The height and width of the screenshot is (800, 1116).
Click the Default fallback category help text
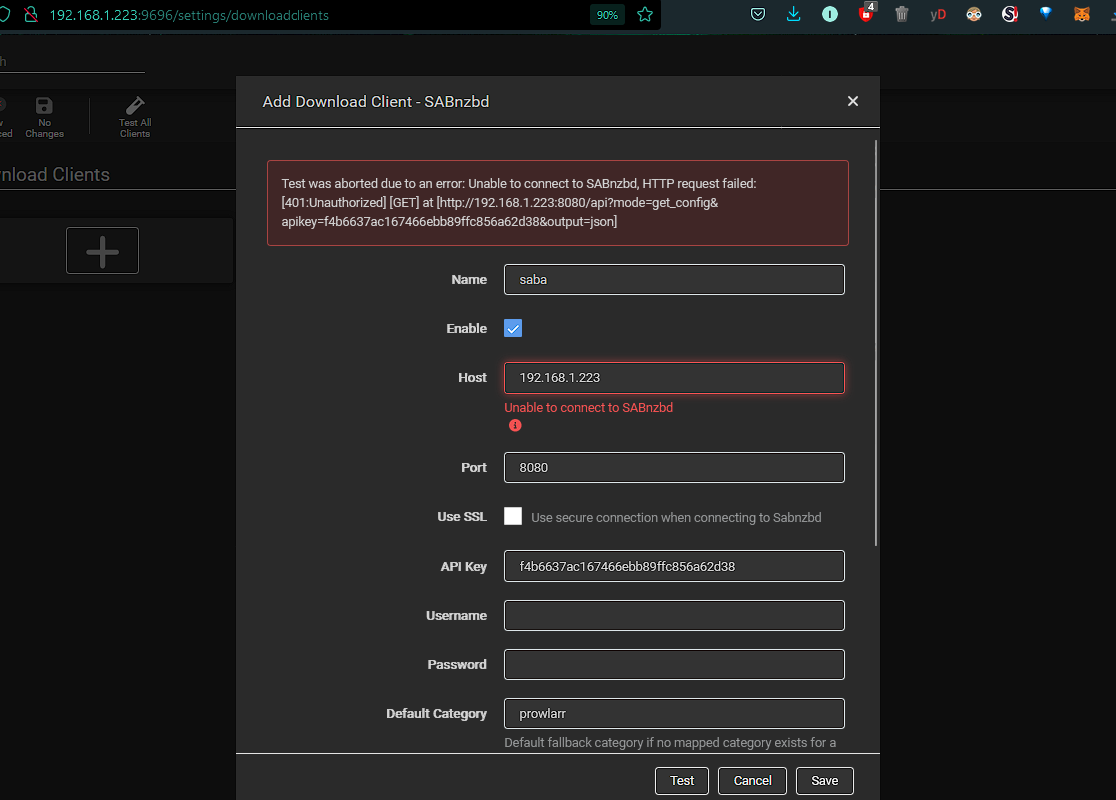coord(670,743)
